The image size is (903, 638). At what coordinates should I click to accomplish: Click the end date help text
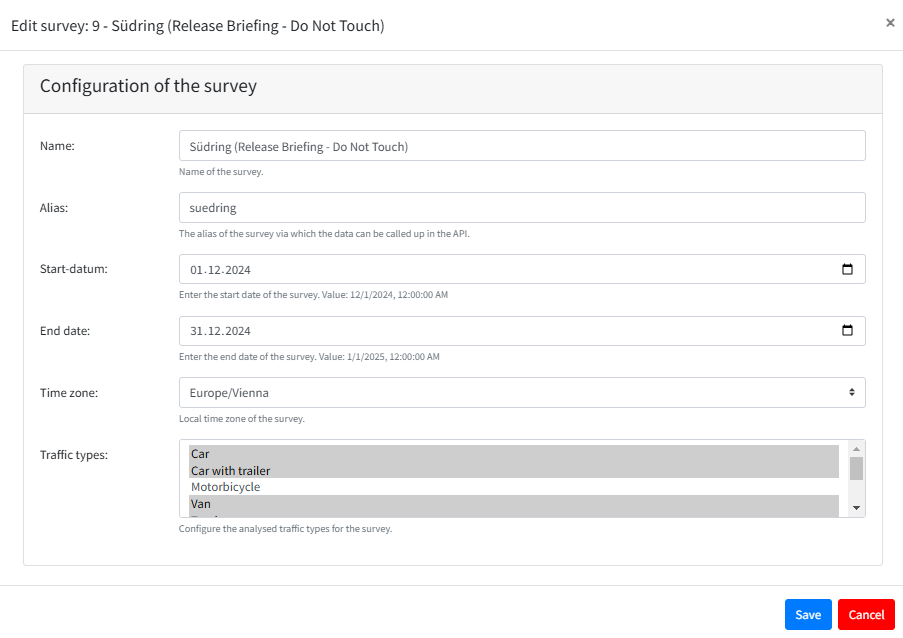(309, 357)
